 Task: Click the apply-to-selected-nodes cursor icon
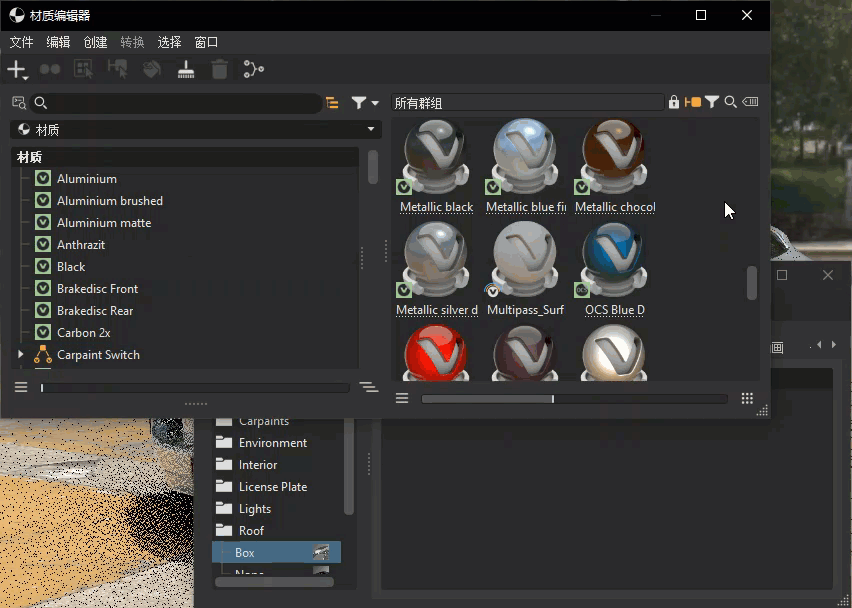[117, 70]
